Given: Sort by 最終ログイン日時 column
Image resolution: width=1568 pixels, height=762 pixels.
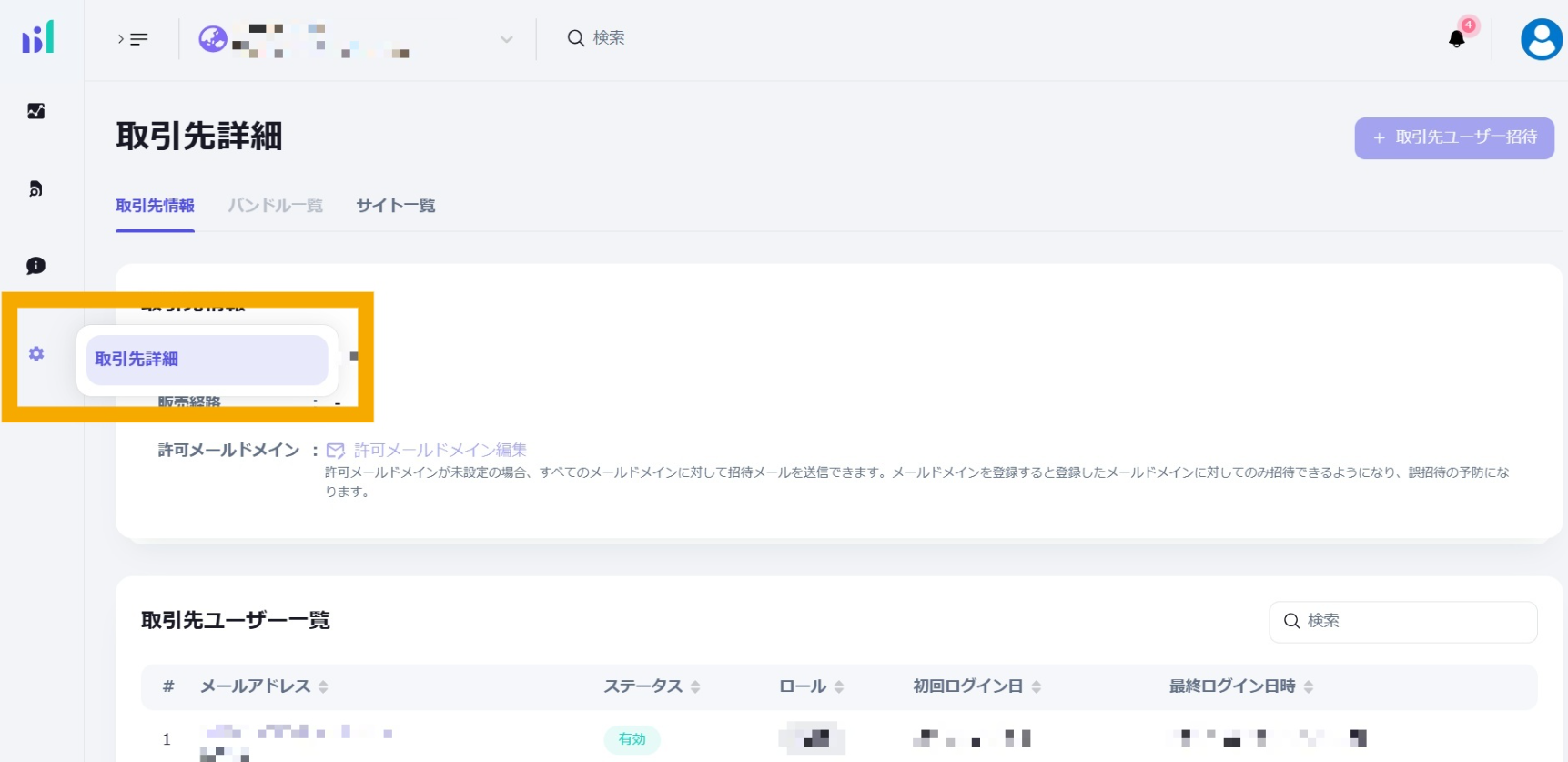Looking at the screenshot, I should 1308,686.
